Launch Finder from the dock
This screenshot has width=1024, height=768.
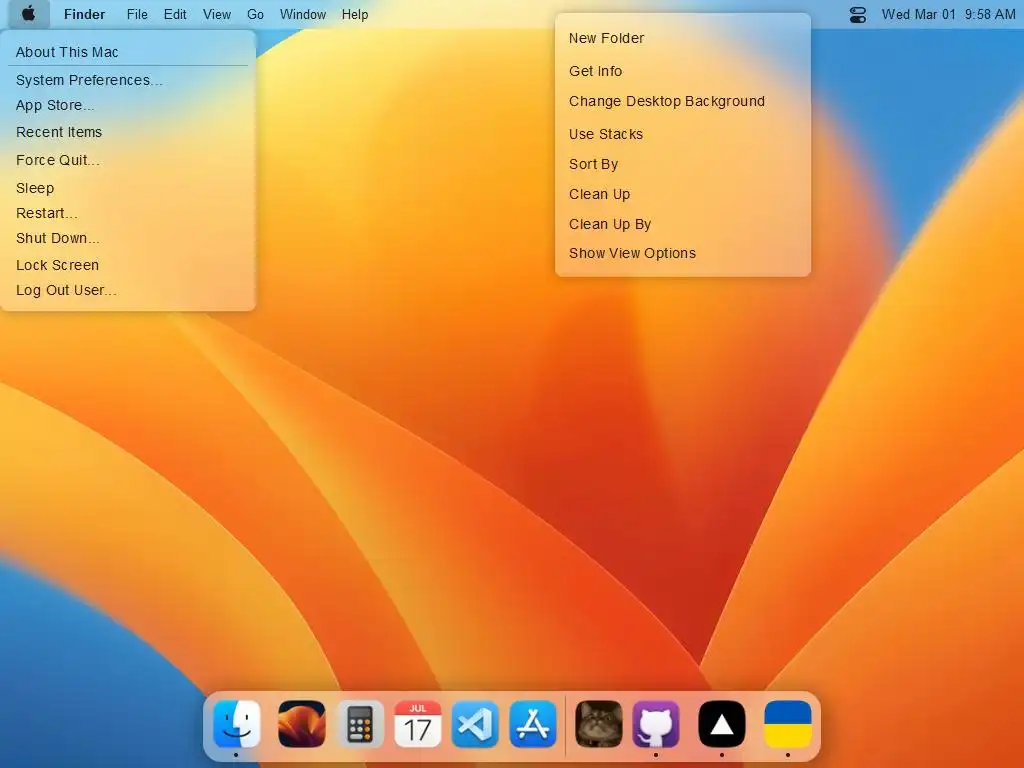coord(236,724)
